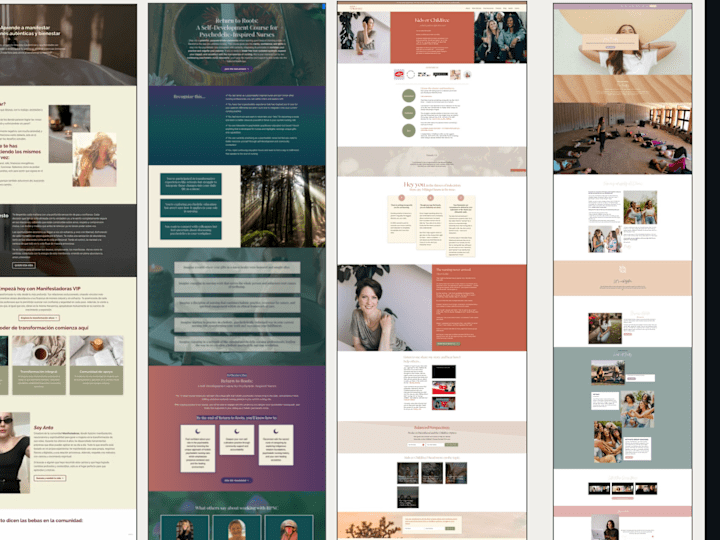Viewport: 720px width, 540px height.
Task: Open the lone podcast thumbnail on second row
Action: (x=408, y=497)
